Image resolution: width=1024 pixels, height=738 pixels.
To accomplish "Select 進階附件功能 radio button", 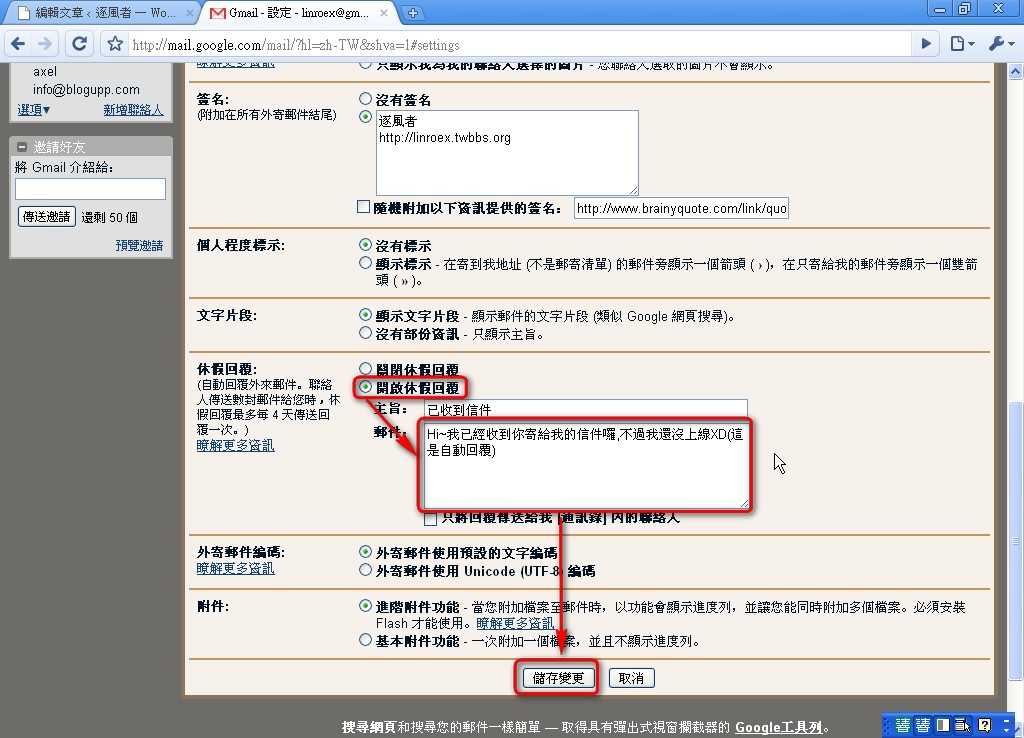I will pyautogui.click(x=365, y=606).
